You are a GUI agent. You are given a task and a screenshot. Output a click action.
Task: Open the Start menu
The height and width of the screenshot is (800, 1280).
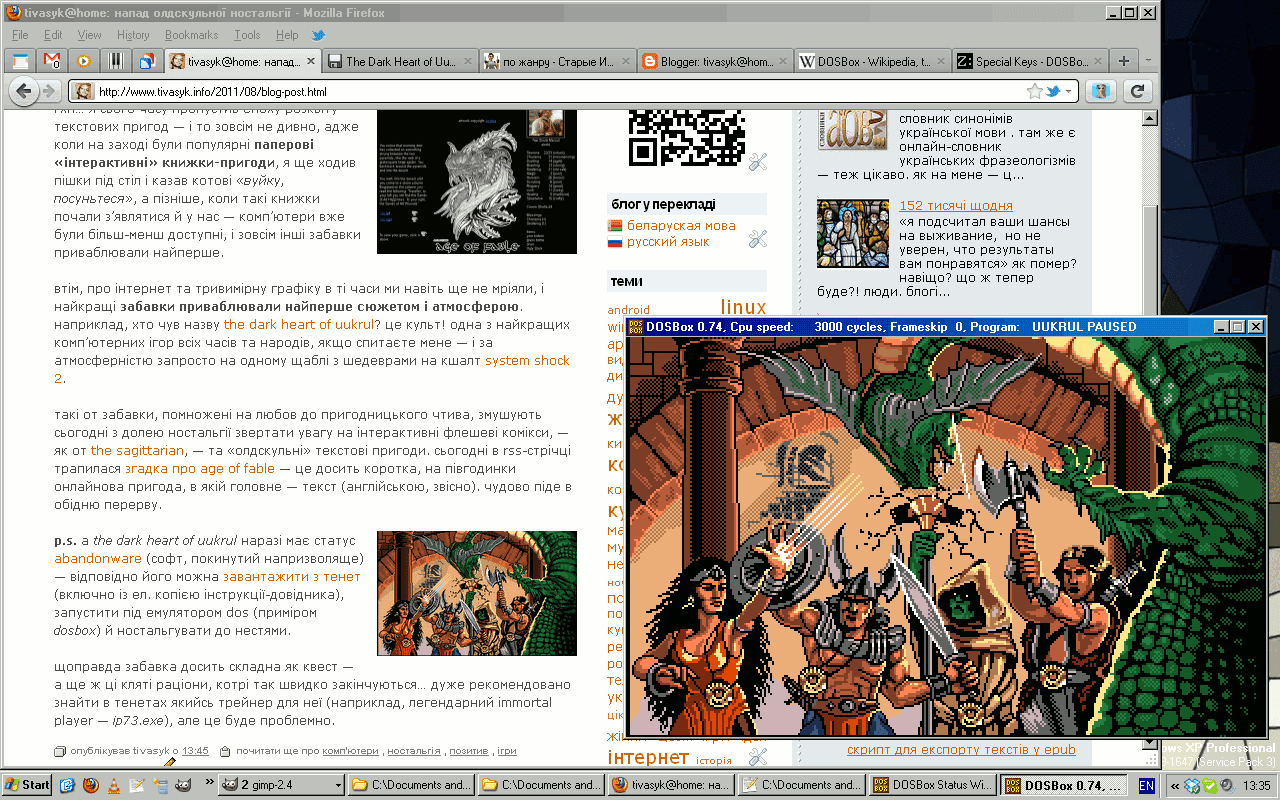click(x=27, y=785)
